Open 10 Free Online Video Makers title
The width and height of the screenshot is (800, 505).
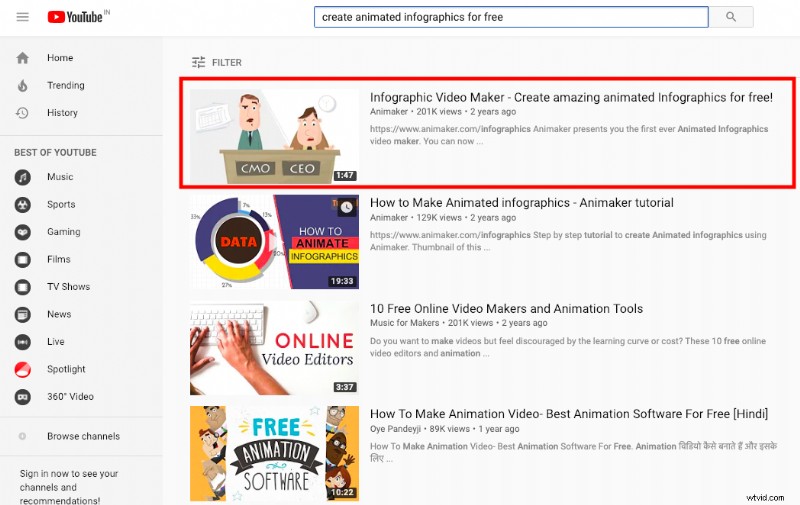pyautogui.click(x=506, y=309)
